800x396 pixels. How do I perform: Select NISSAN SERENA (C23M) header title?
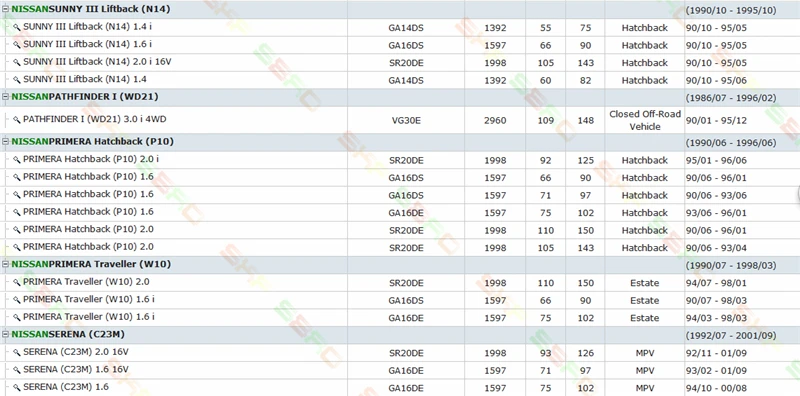click(68, 334)
